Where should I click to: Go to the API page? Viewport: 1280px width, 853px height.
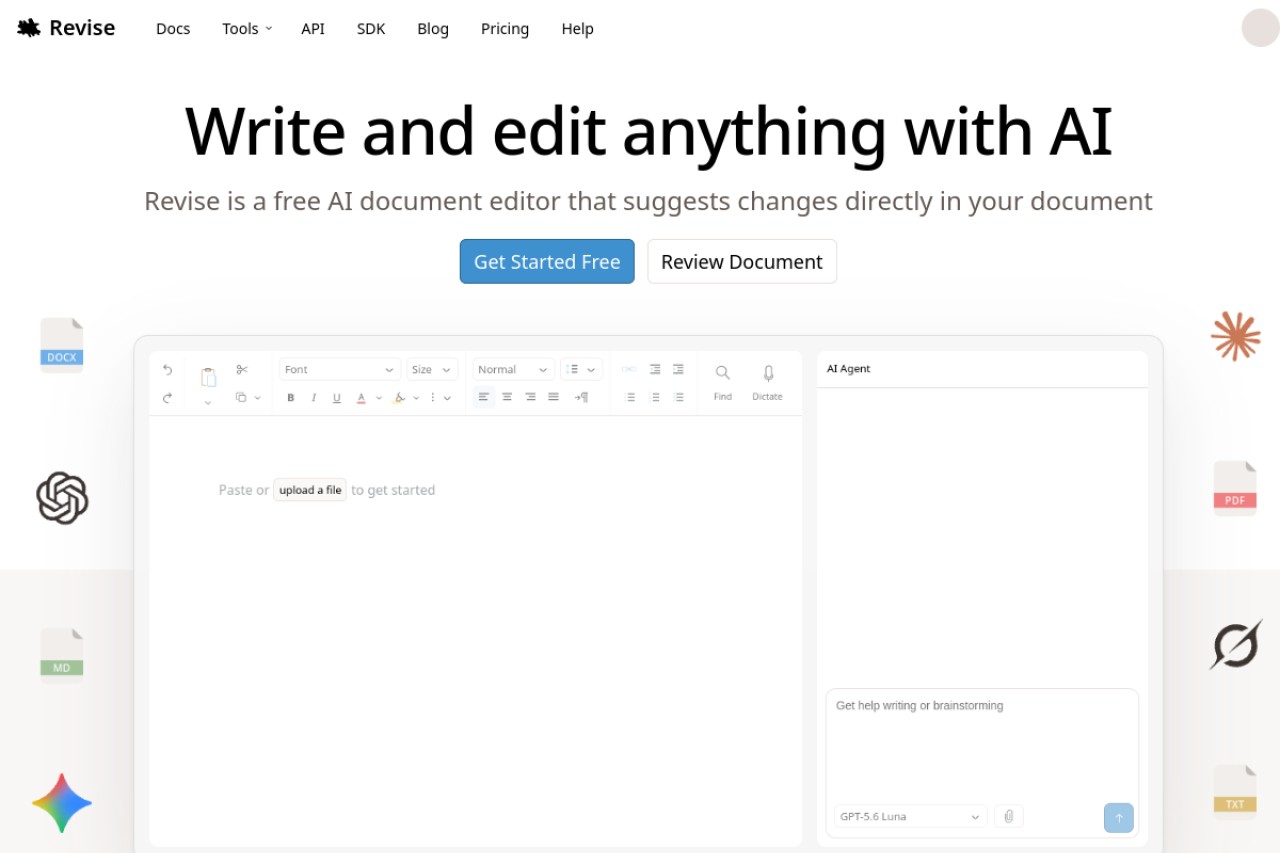tap(313, 28)
